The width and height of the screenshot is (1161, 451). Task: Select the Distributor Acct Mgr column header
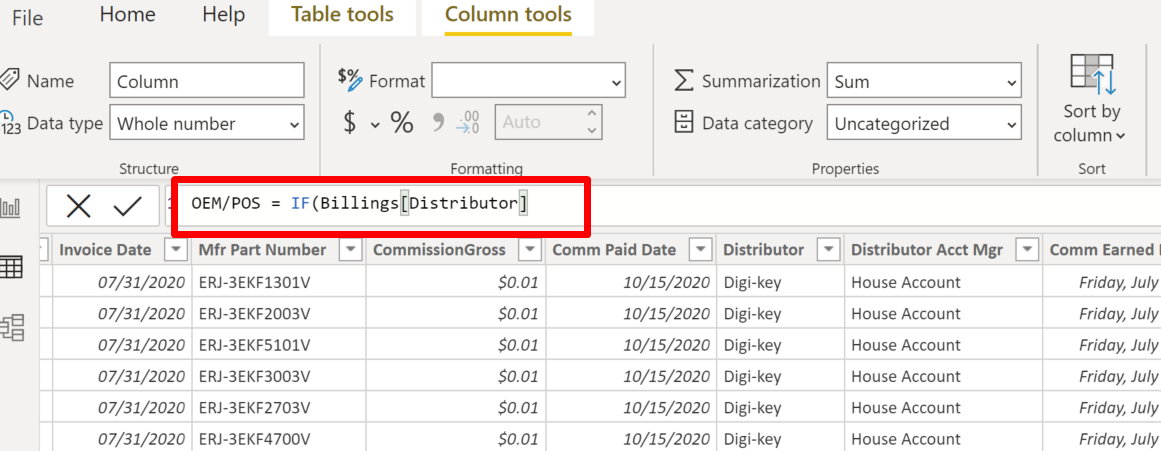[927, 250]
